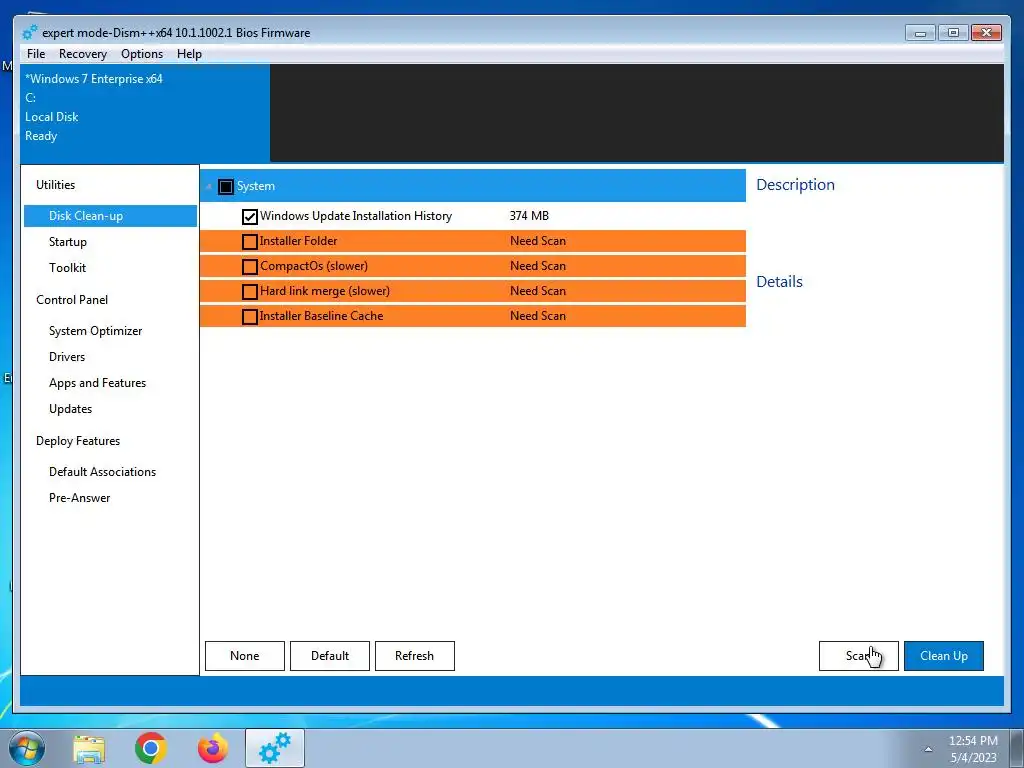The width and height of the screenshot is (1024, 768).
Task: Click the Clean Up button
Action: point(944,656)
